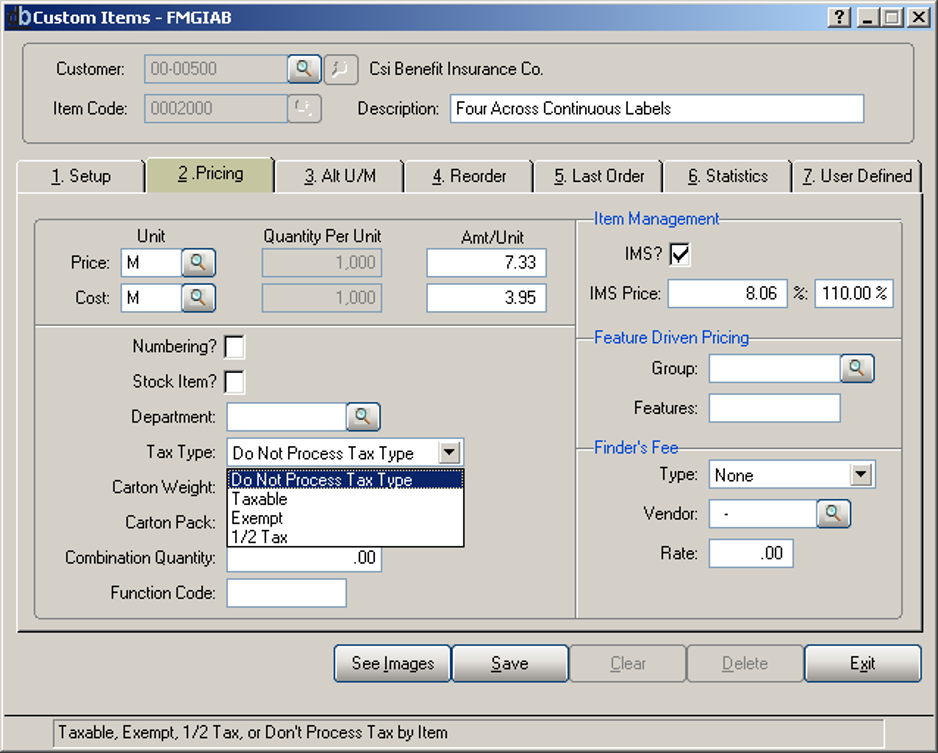Expand the Finder's Fee Type dropdown
Viewport: 938px width, 753px height.
tap(861, 475)
